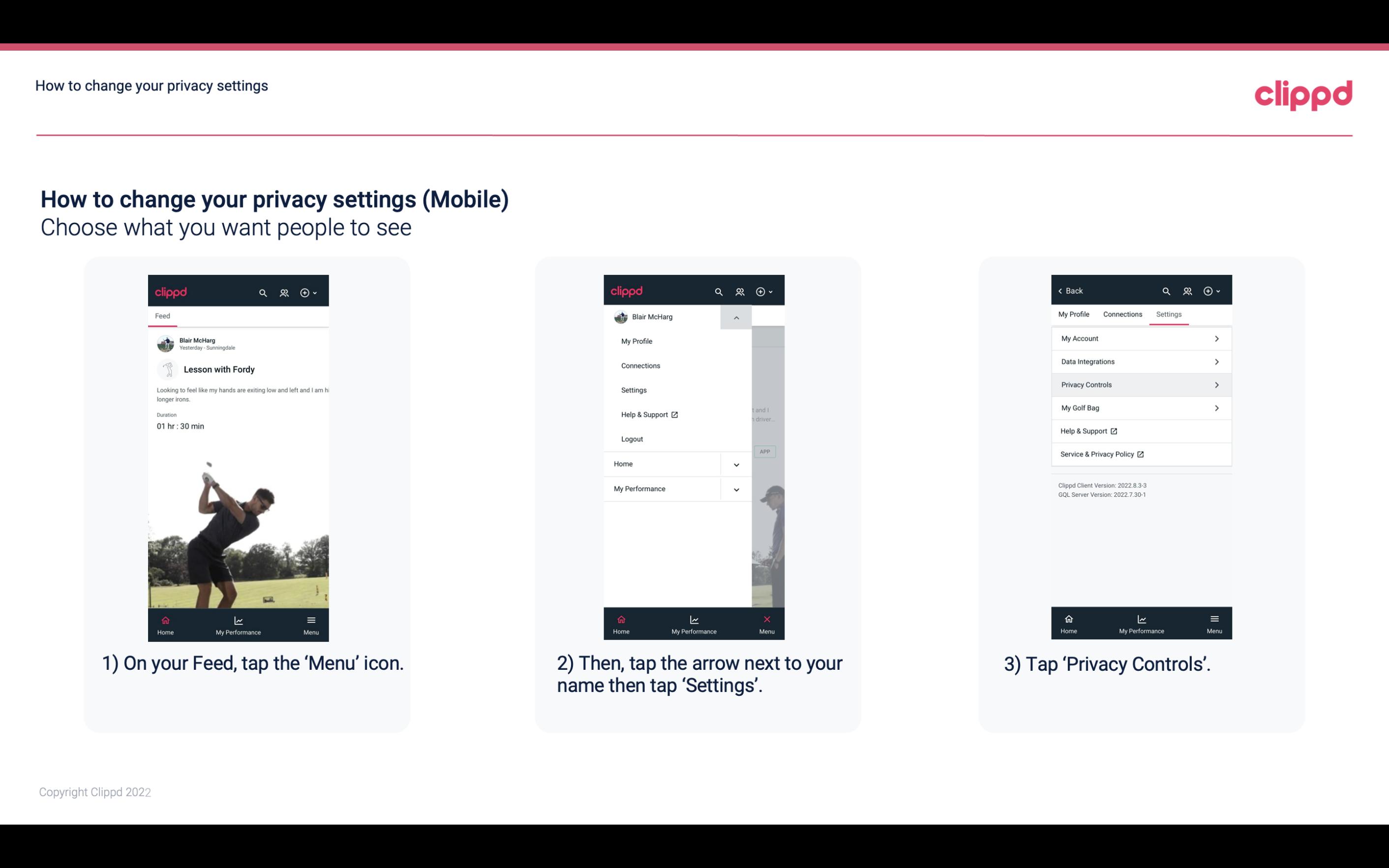Select Connections menu item in side menu

(640, 365)
